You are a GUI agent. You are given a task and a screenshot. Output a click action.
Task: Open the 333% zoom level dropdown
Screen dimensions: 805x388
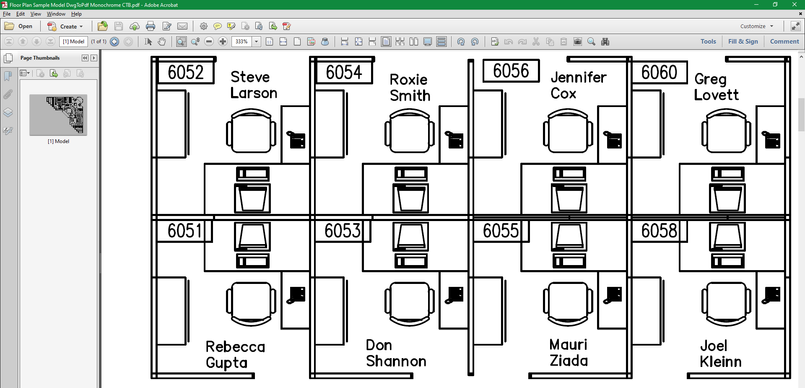pos(256,42)
